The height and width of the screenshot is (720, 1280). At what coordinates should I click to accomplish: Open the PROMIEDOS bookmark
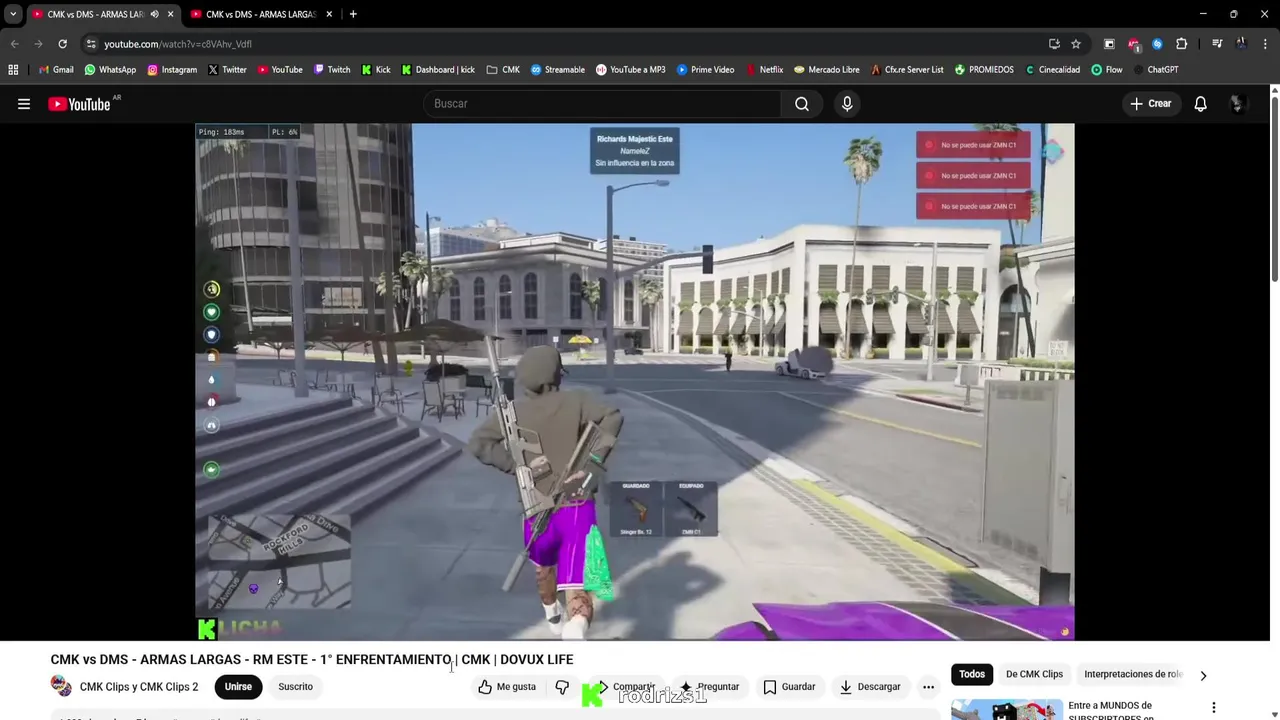pos(984,70)
